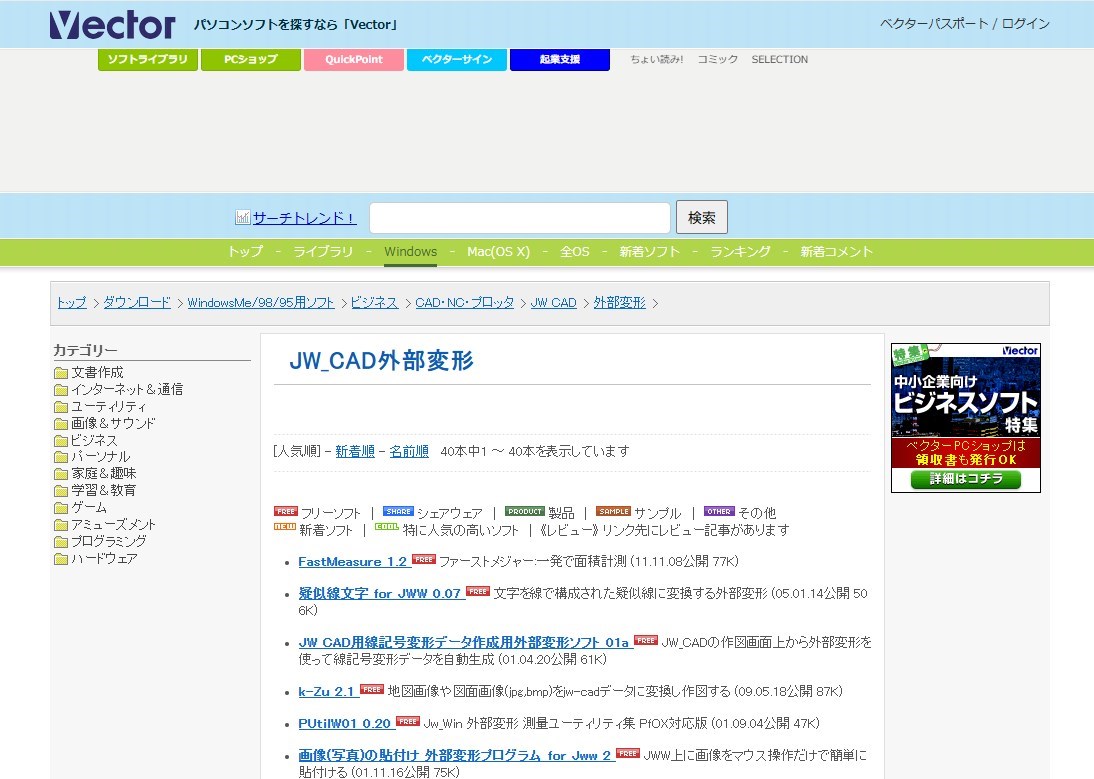Screen dimensions: 1094x779
Task: Select トップ in the green menu
Action: (246, 252)
